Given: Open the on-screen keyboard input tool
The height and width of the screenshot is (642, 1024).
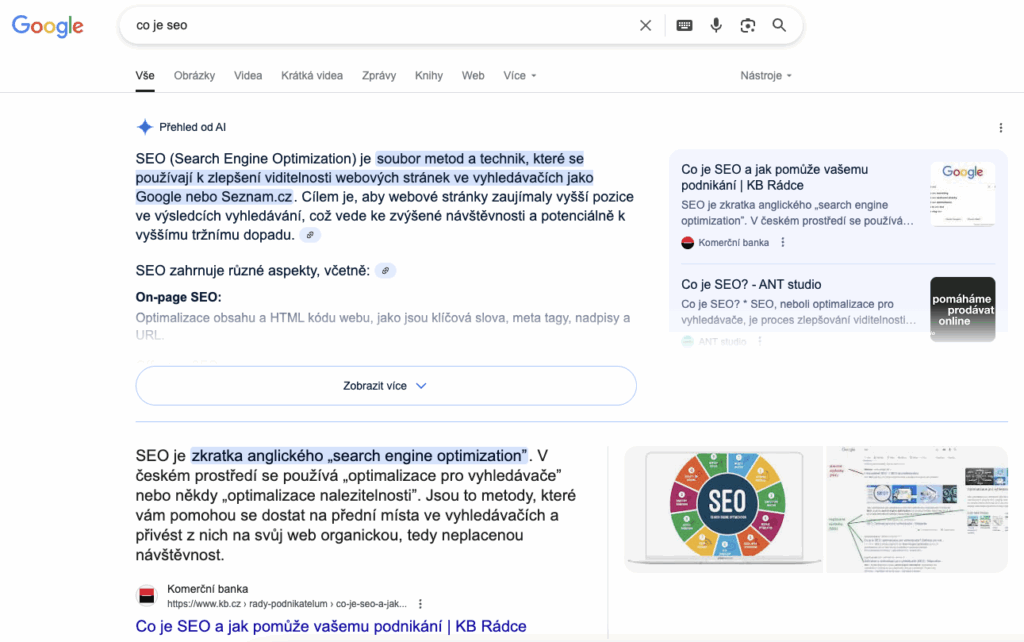Looking at the screenshot, I should (x=684, y=25).
